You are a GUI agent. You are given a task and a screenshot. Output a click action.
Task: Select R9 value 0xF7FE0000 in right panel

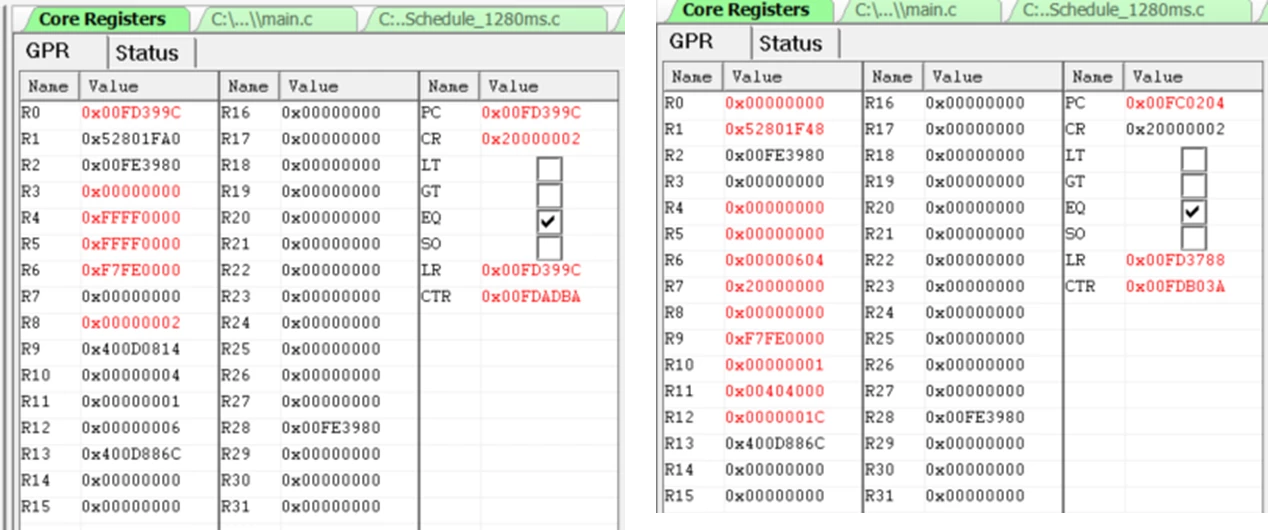(775, 339)
